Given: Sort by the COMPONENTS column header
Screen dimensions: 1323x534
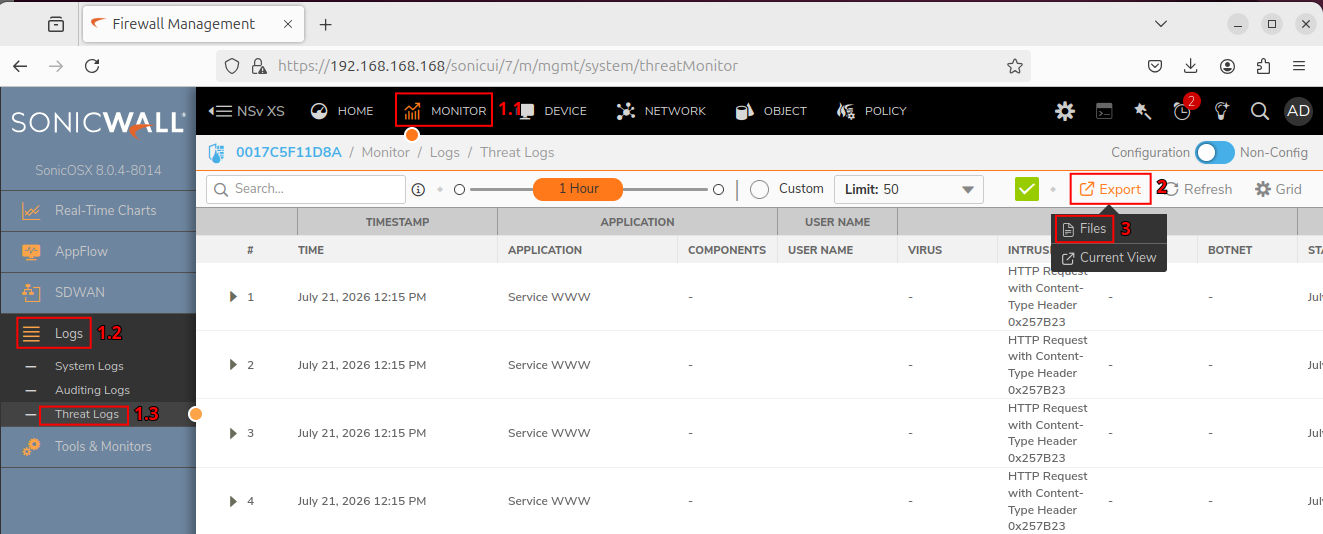Looking at the screenshot, I should 727,250.
